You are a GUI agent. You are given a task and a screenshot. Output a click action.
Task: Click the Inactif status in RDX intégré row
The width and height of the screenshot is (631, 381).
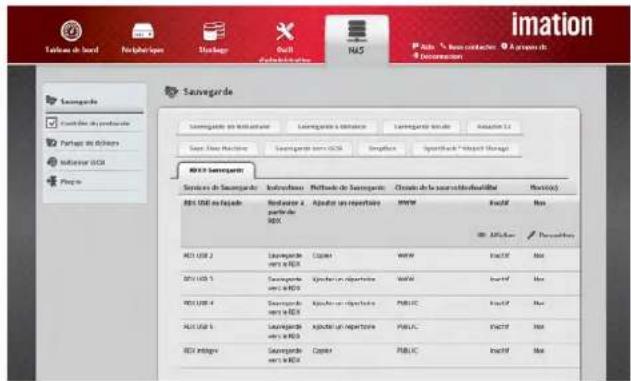click(x=499, y=350)
